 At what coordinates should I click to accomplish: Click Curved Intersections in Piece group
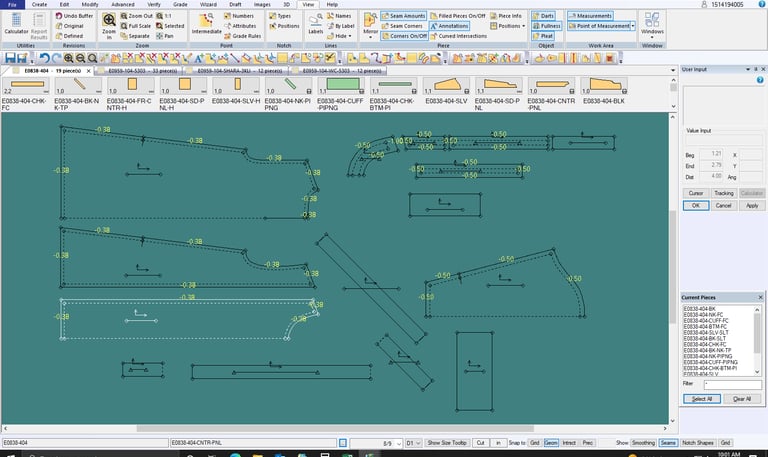point(458,36)
